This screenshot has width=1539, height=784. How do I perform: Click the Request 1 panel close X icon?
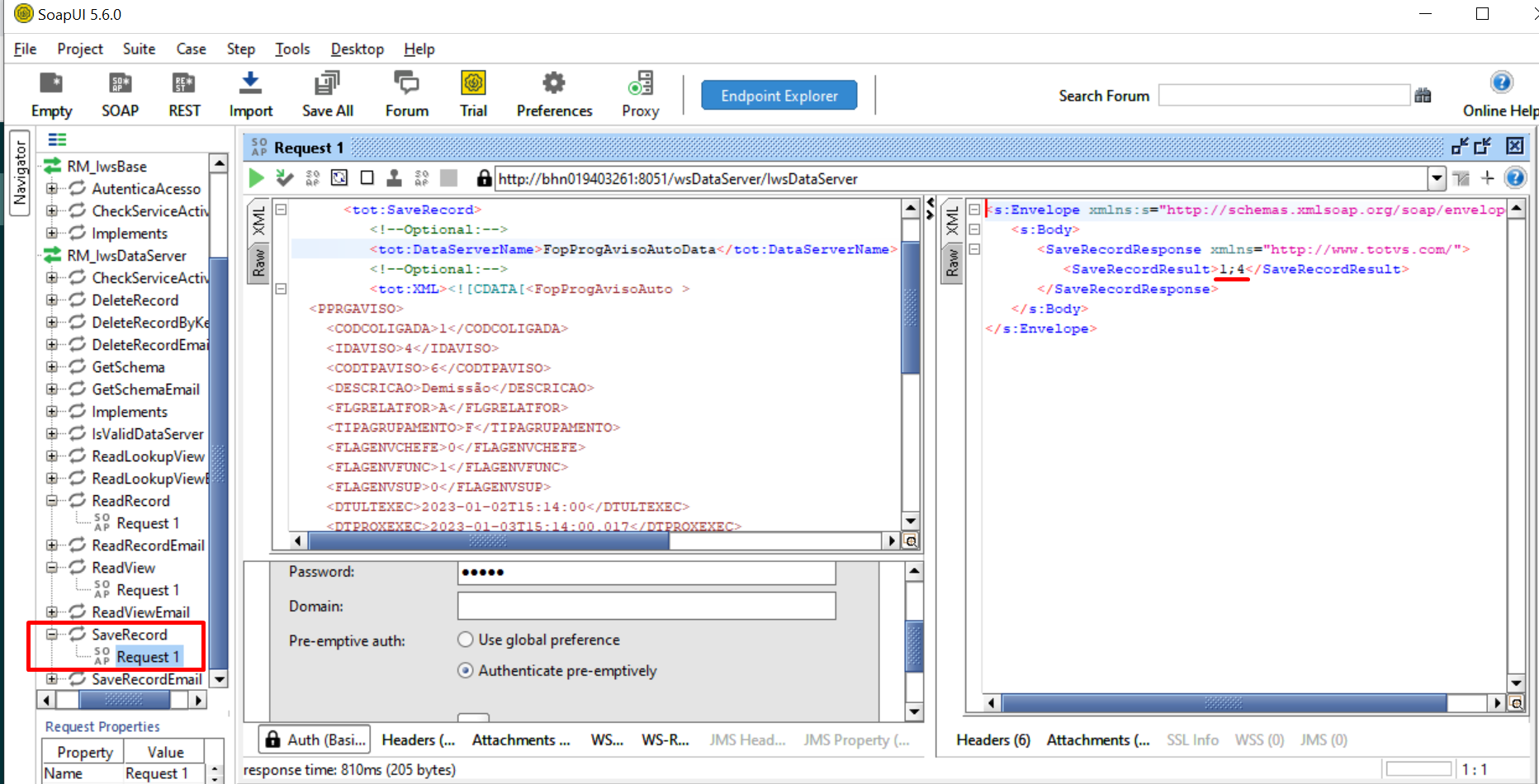(x=1515, y=146)
